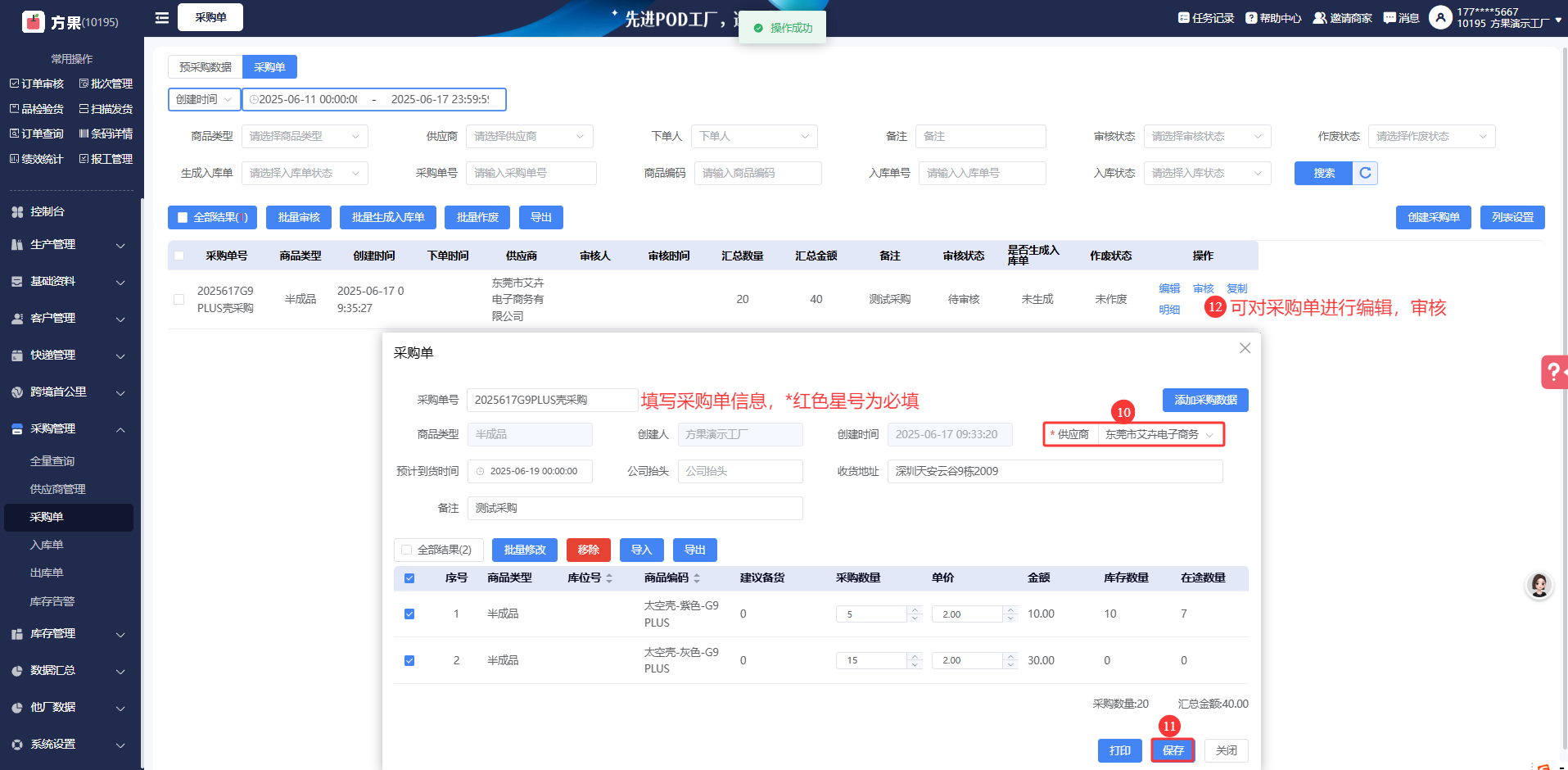Increase purchase quantity stepper for row 1
The image size is (1568, 770).
[915, 609]
